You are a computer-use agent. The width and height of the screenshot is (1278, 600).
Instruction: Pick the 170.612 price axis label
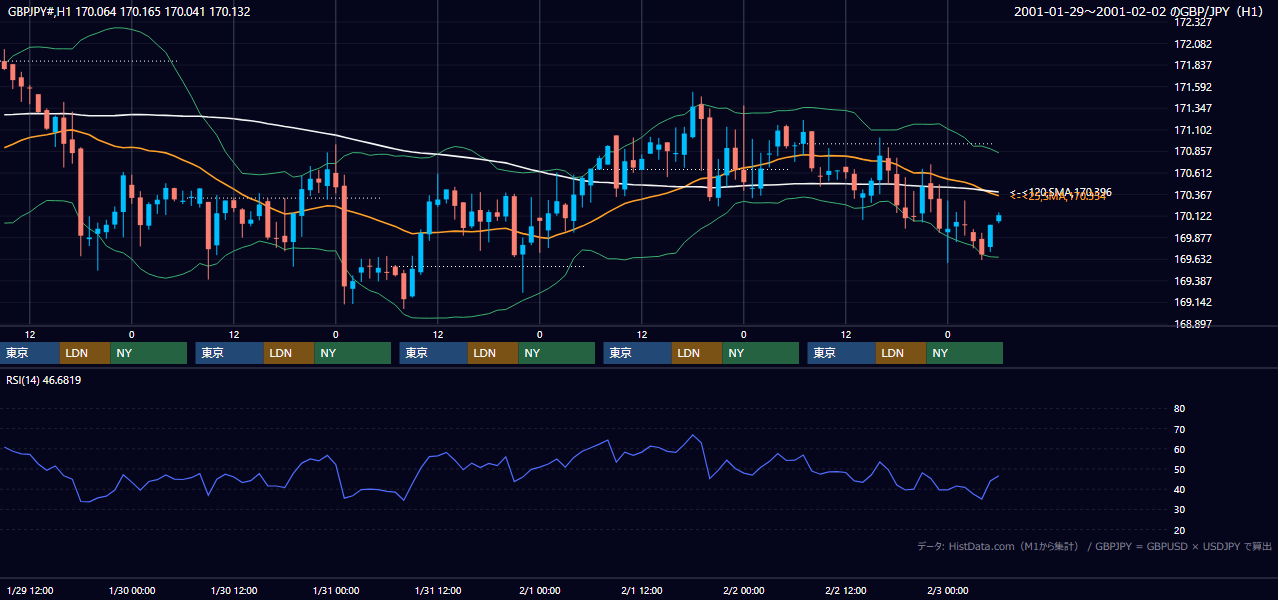[x=1194, y=173]
